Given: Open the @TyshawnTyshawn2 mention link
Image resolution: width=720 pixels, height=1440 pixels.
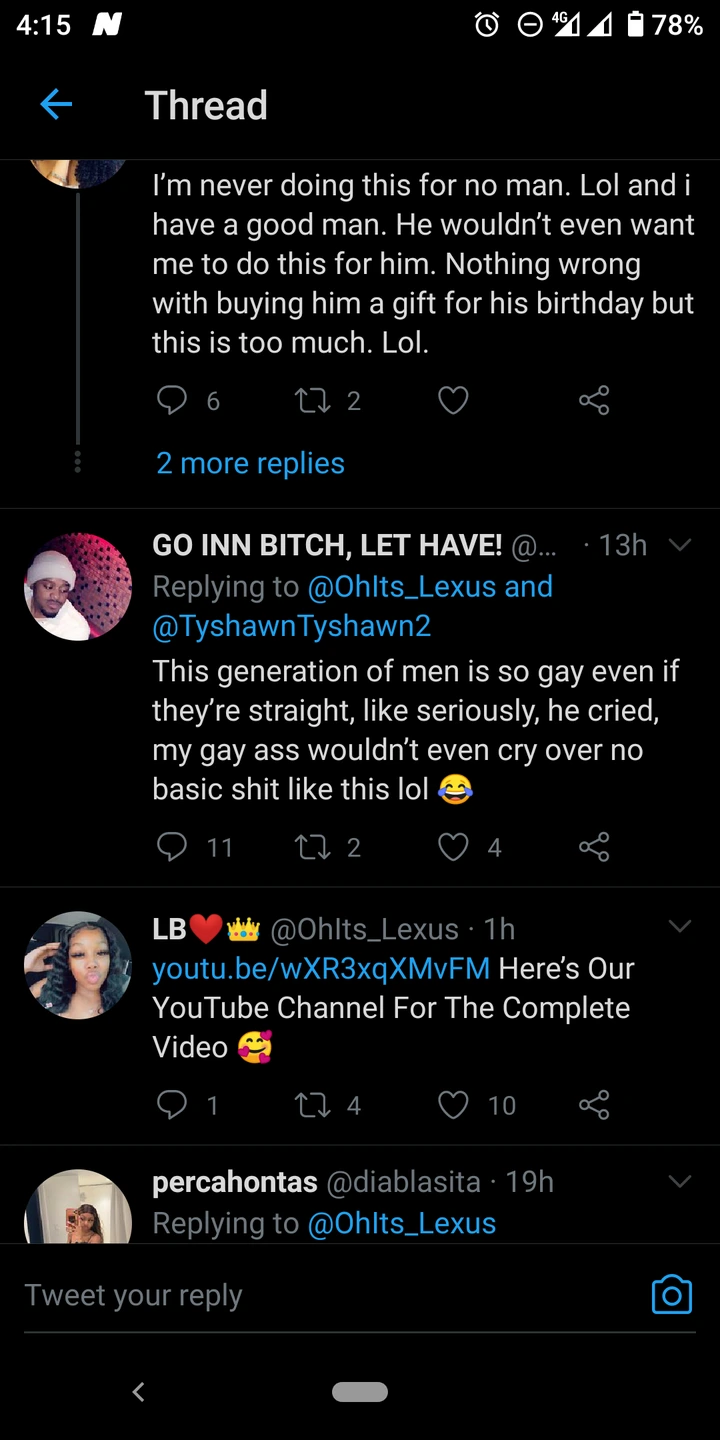Looking at the screenshot, I should 291,626.
